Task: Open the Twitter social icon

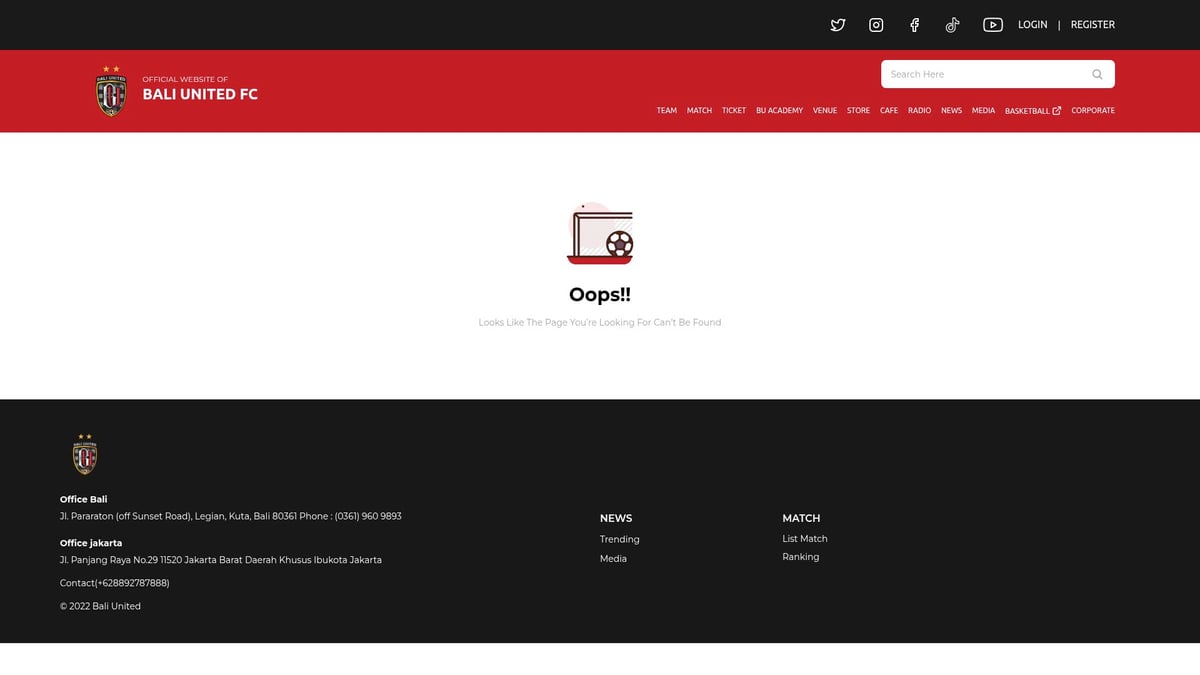Action: (838, 25)
